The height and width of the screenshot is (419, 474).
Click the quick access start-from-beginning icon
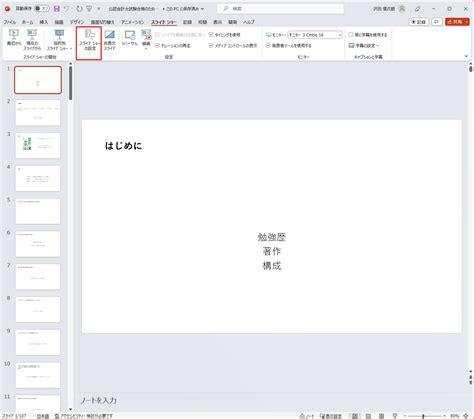[89, 9]
